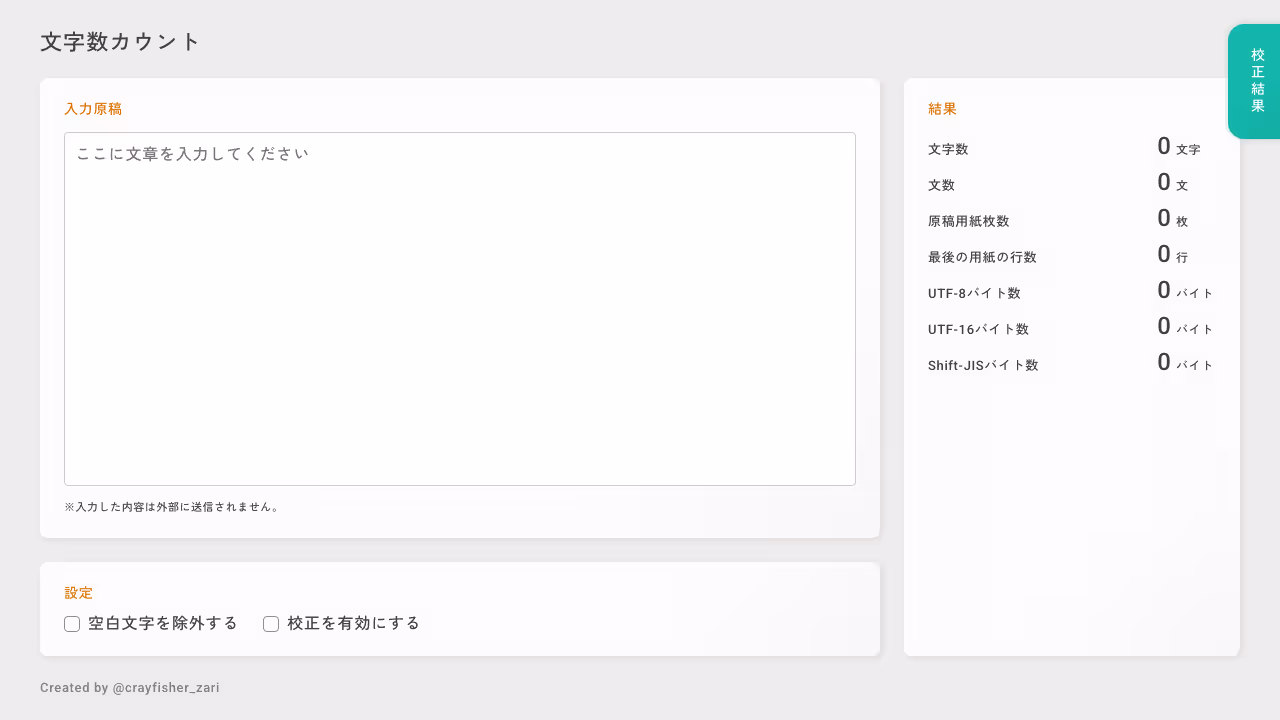Image resolution: width=1280 pixels, height=720 pixels.
Task: Click the 入力原稿 section heading
Action: click(x=93, y=108)
